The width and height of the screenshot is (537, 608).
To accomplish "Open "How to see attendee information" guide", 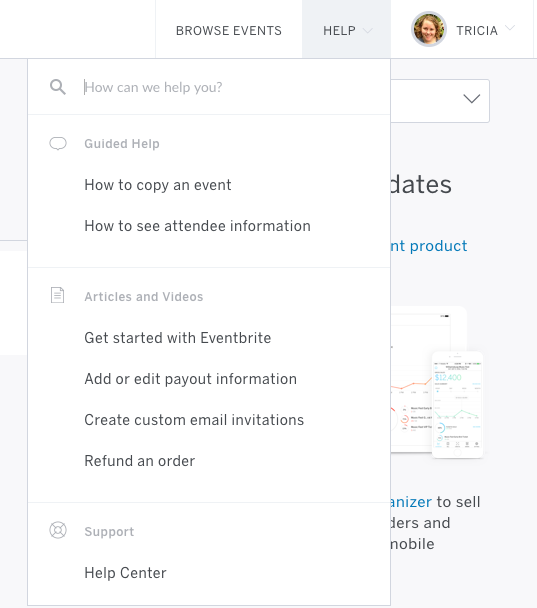I will [x=197, y=226].
